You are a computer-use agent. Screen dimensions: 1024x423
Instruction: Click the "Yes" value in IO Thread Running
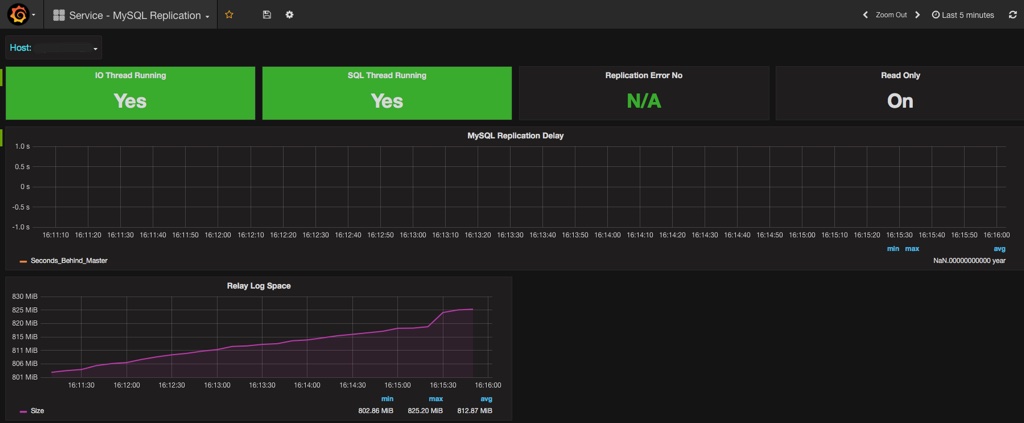130,101
